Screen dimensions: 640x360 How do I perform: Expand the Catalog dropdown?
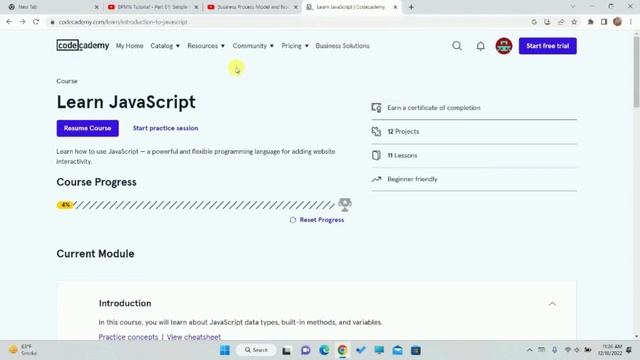click(x=165, y=46)
